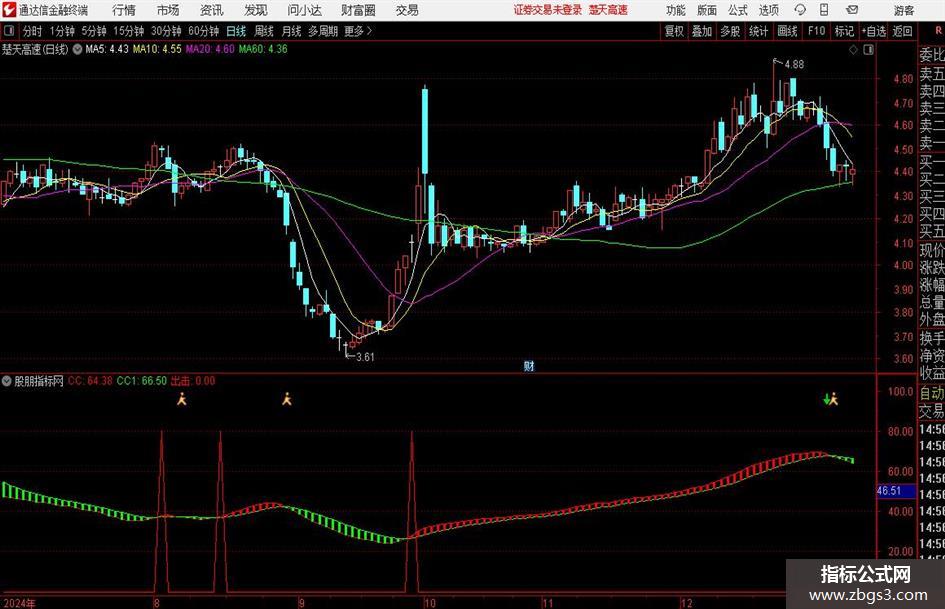
Task: Switch to 15分钟 period
Action: (129, 31)
